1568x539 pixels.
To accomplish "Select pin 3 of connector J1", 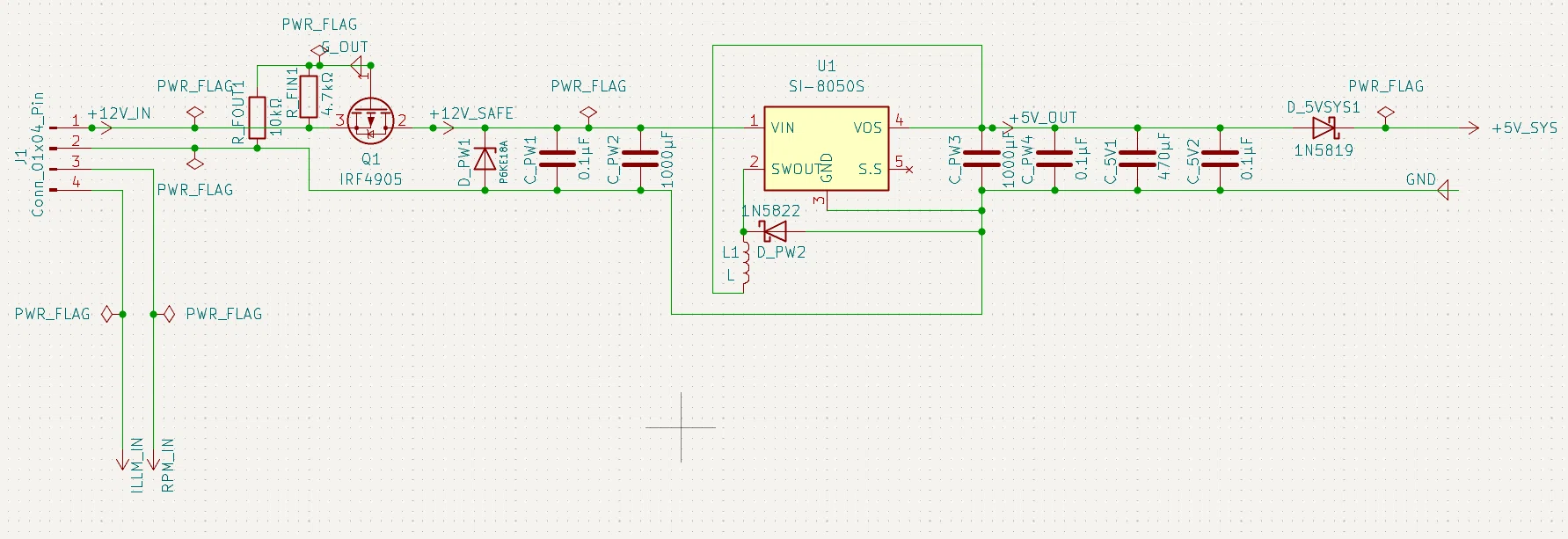I will coord(68,168).
